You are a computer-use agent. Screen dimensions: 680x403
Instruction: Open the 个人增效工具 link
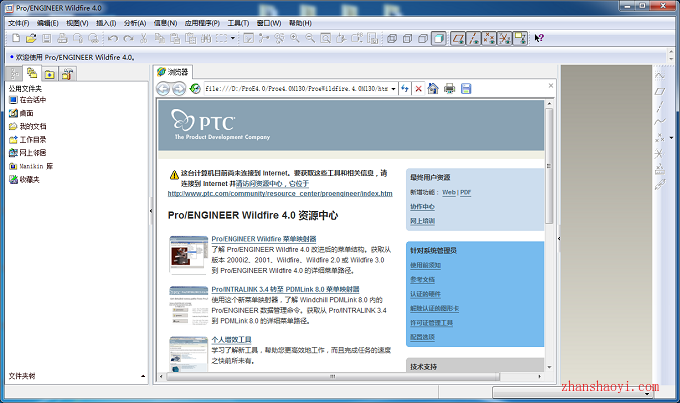pyautogui.click(x=232, y=340)
